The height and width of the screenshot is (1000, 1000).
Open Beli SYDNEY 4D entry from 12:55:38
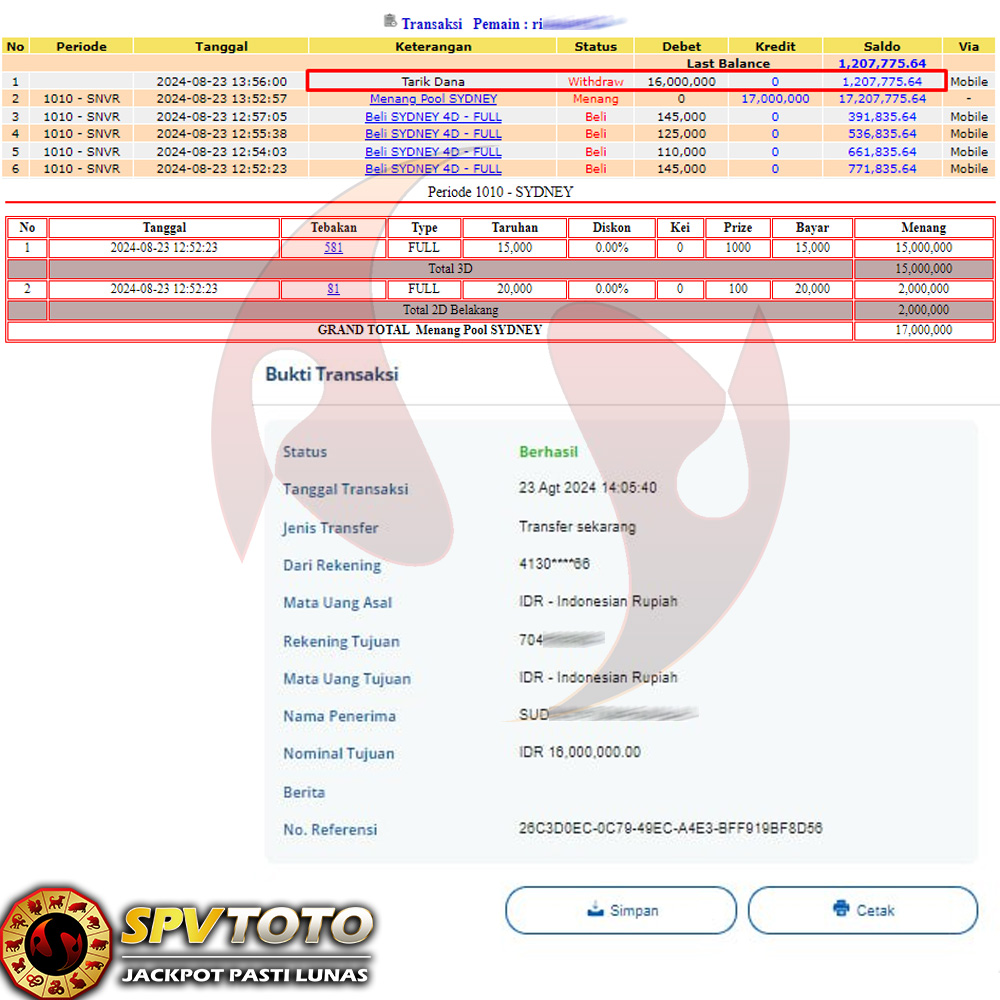click(433, 134)
